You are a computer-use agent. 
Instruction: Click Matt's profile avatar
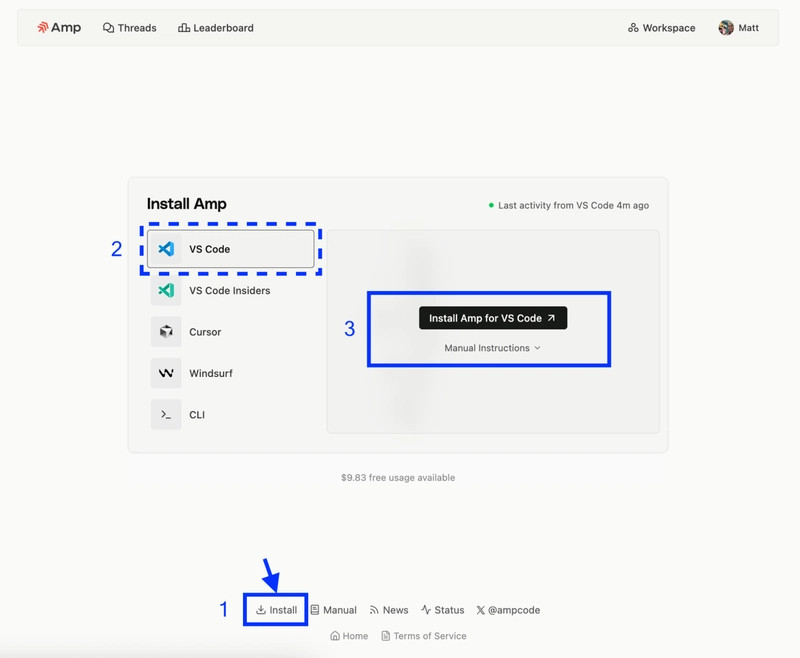726,28
